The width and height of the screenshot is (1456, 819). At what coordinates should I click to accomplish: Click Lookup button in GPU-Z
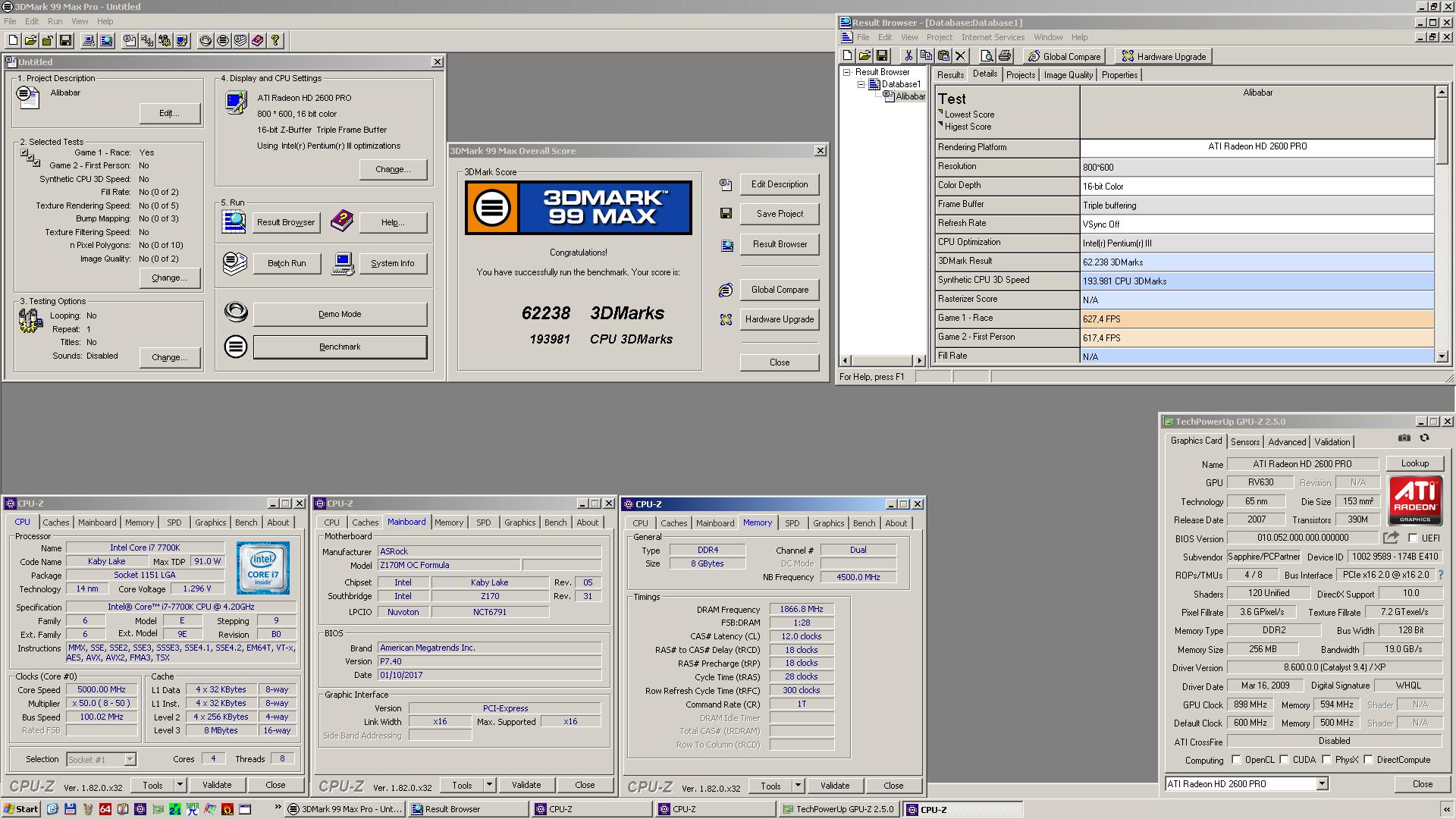1414,463
